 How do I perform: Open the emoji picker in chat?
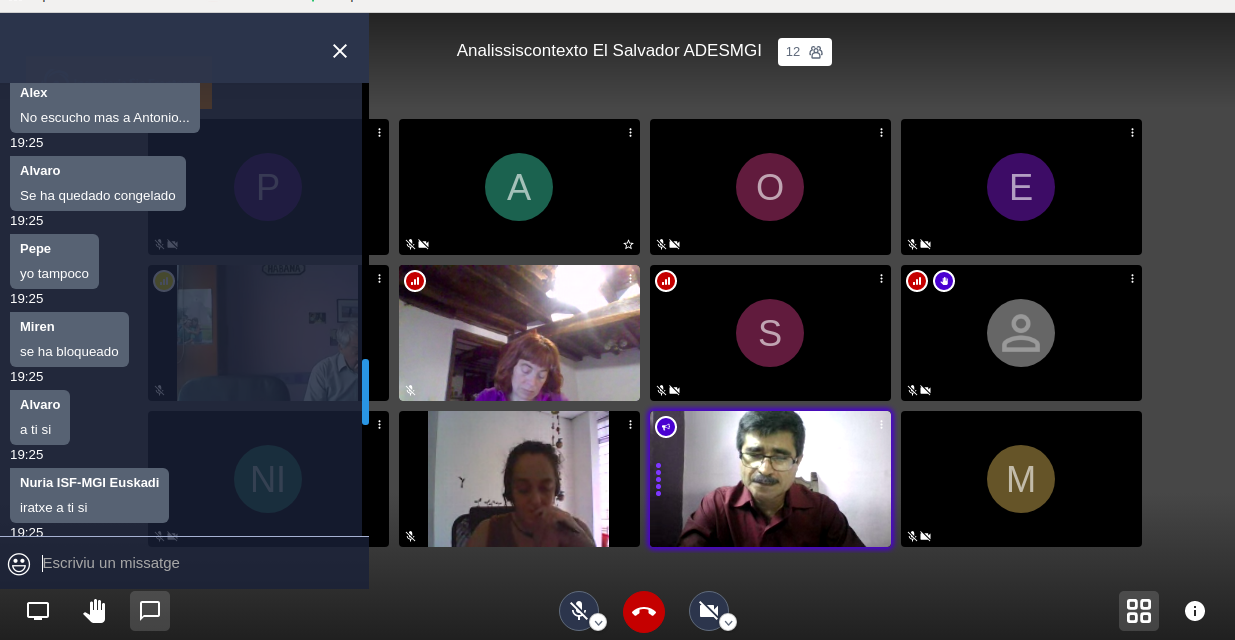pyautogui.click(x=19, y=564)
